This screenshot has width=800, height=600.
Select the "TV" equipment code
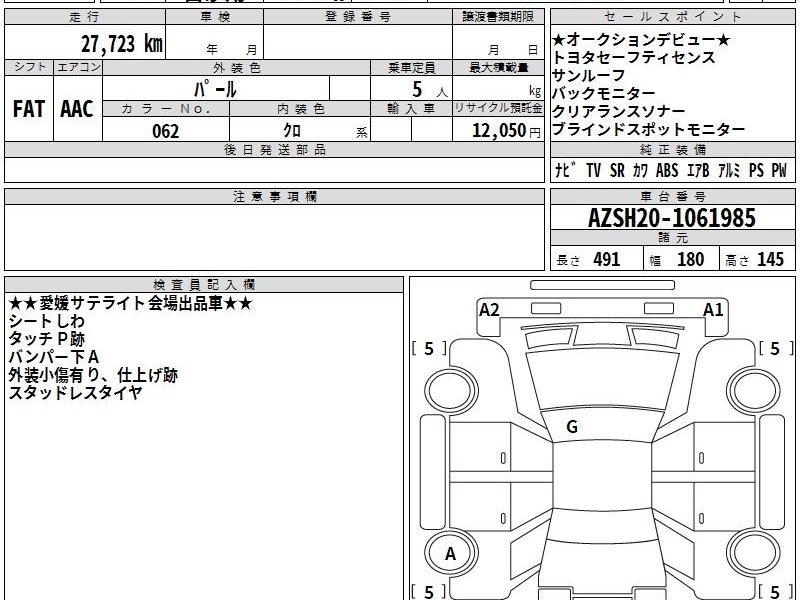(x=593, y=170)
